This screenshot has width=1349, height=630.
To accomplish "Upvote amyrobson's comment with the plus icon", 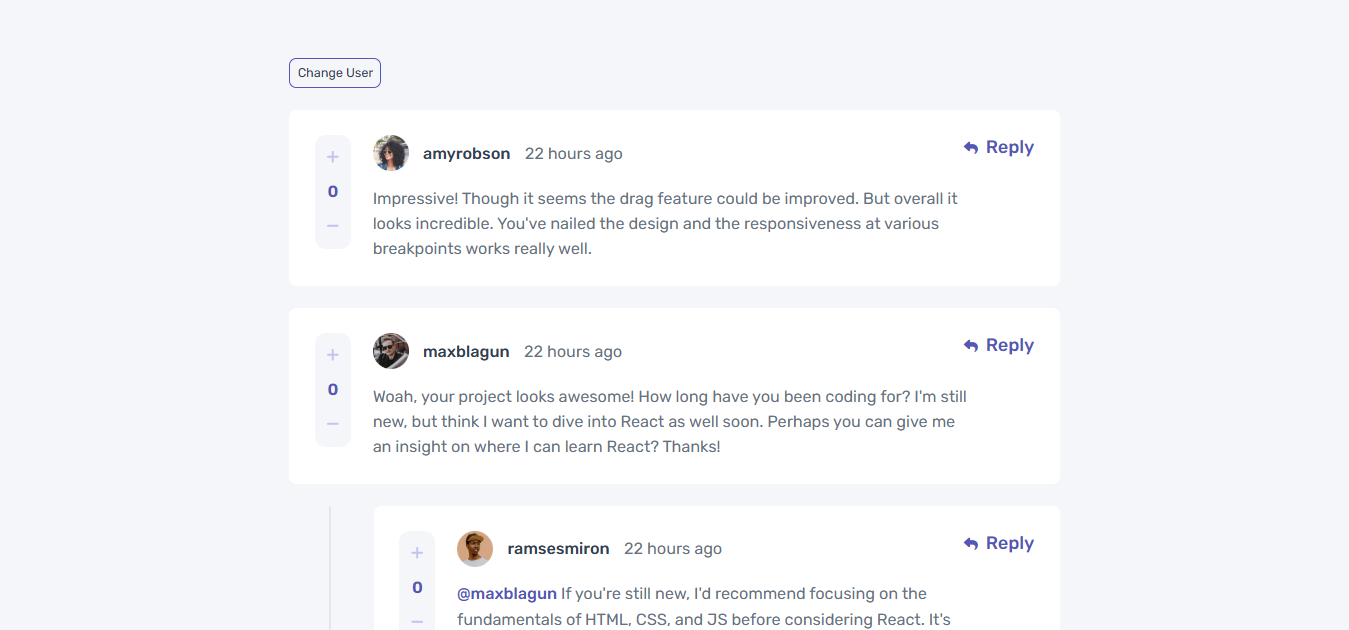I will tap(333, 157).
